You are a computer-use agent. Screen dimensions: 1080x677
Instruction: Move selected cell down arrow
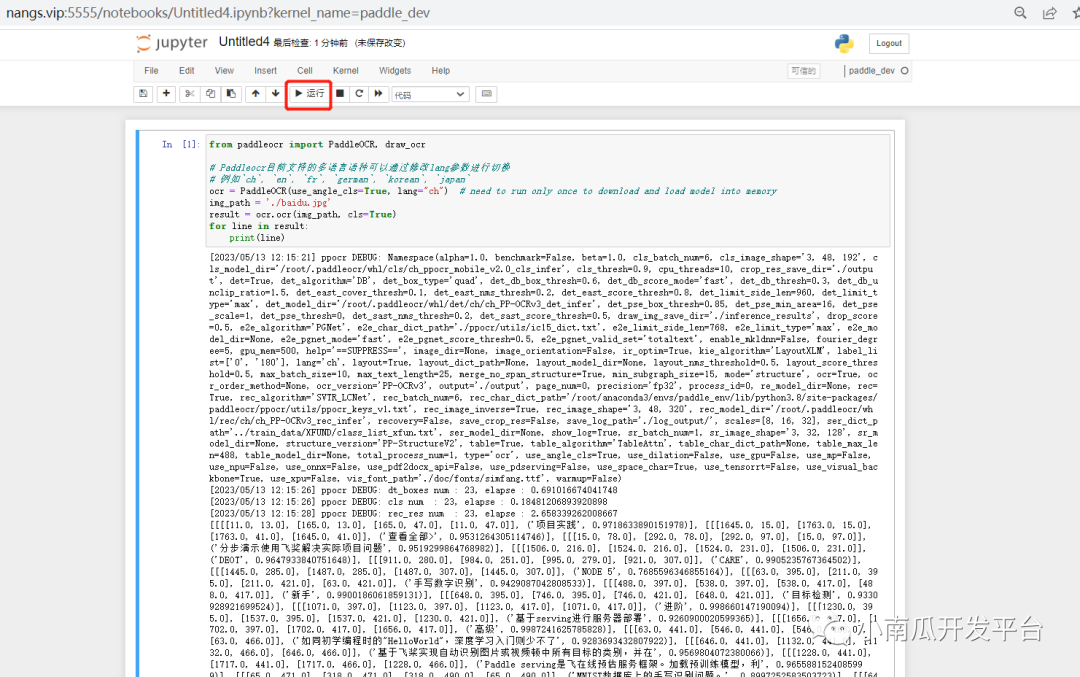pos(276,94)
